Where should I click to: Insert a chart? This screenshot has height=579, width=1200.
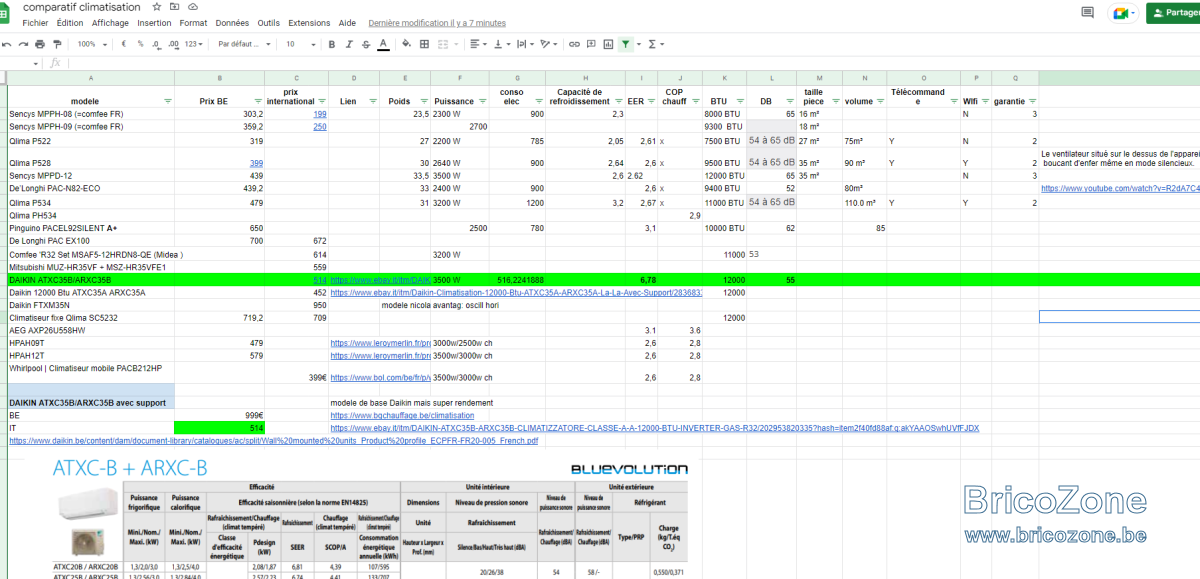(608, 44)
